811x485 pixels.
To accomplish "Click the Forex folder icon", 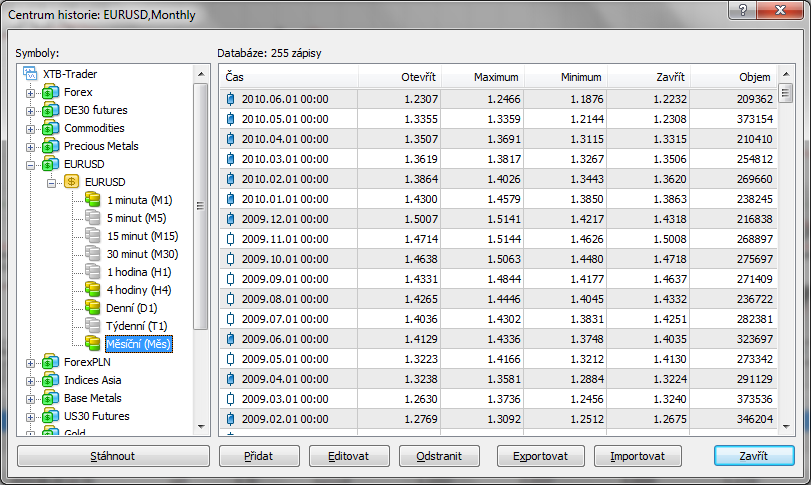I will [x=50, y=92].
